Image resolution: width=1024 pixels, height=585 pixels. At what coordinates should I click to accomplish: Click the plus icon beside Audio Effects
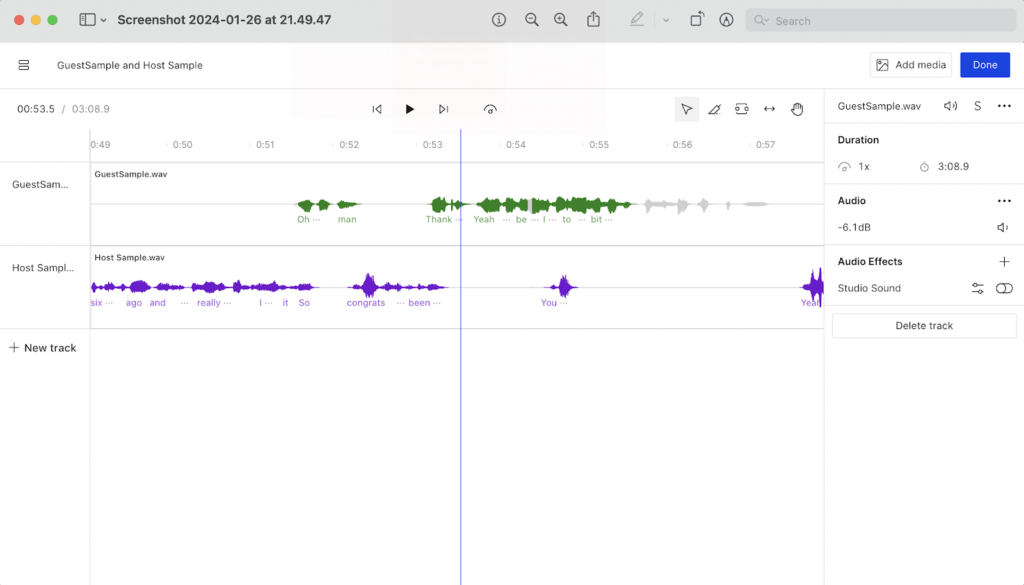point(1004,262)
